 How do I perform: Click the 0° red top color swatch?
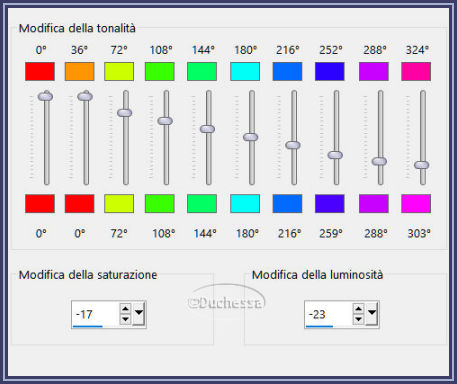[40, 71]
